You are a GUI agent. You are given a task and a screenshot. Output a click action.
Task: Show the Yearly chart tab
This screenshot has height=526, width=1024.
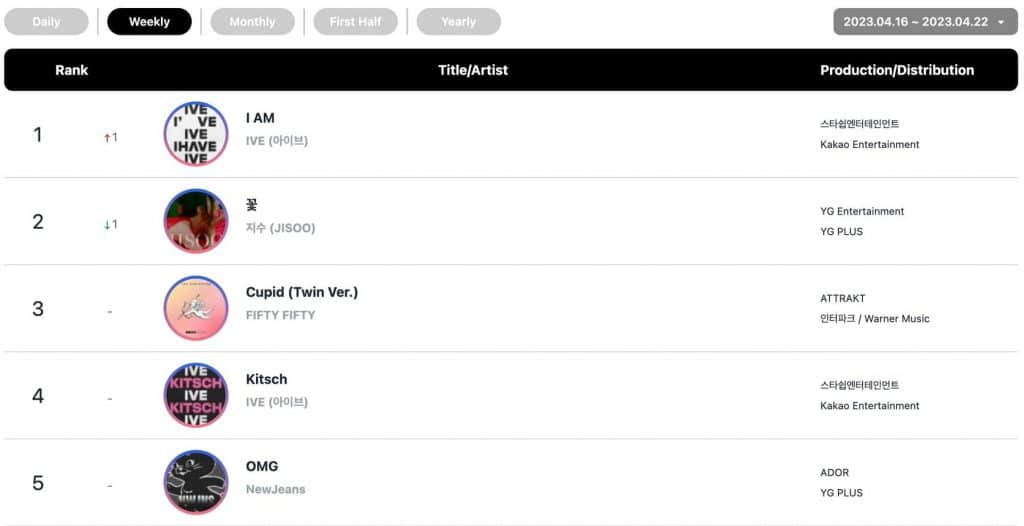click(459, 22)
